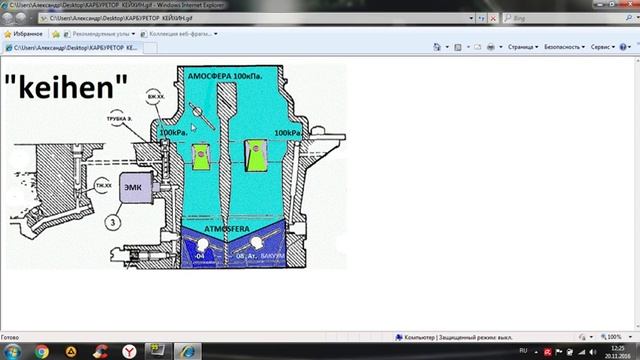
Task: Open a new blank tab
Action: click(150, 48)
